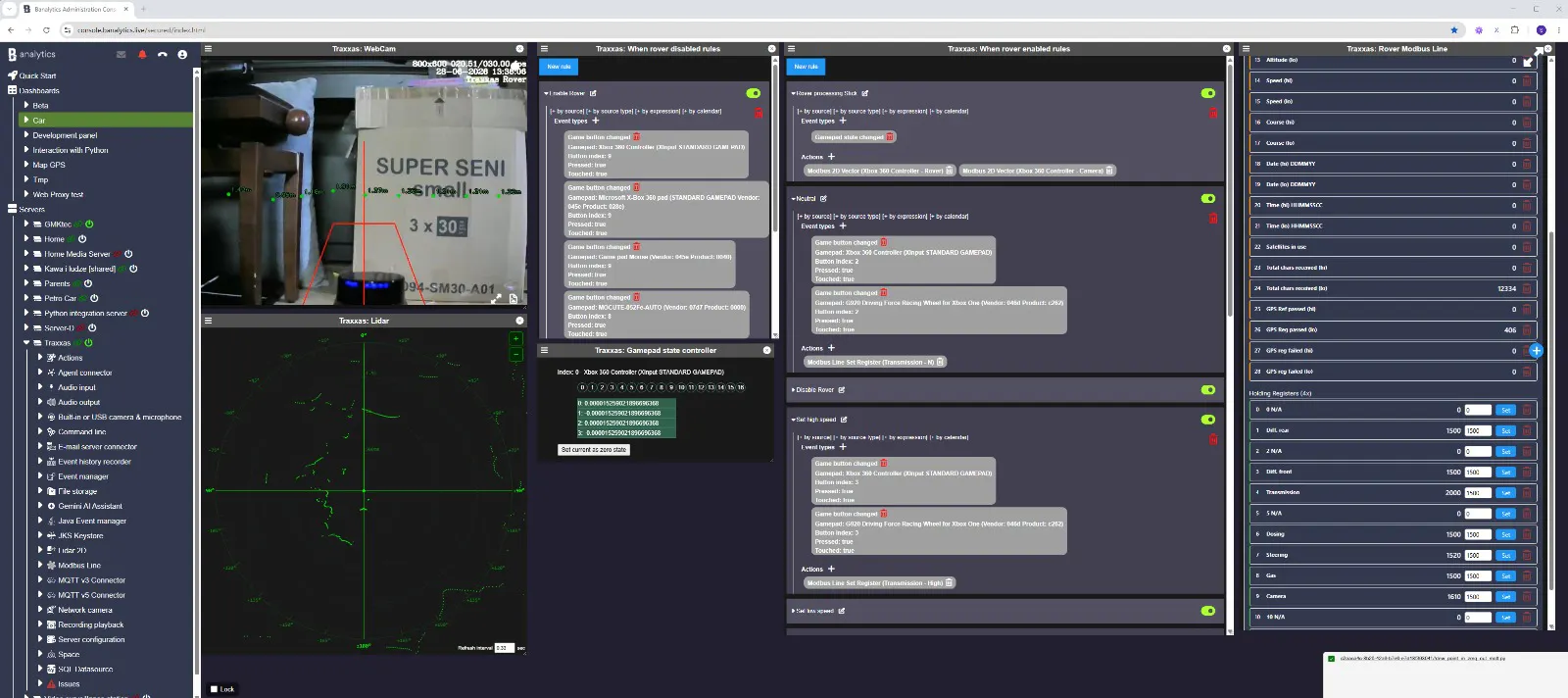Open Interaction with Python dashboard
The height and width of the screenshot is (698, 1568).
click(x=71, y=150)
